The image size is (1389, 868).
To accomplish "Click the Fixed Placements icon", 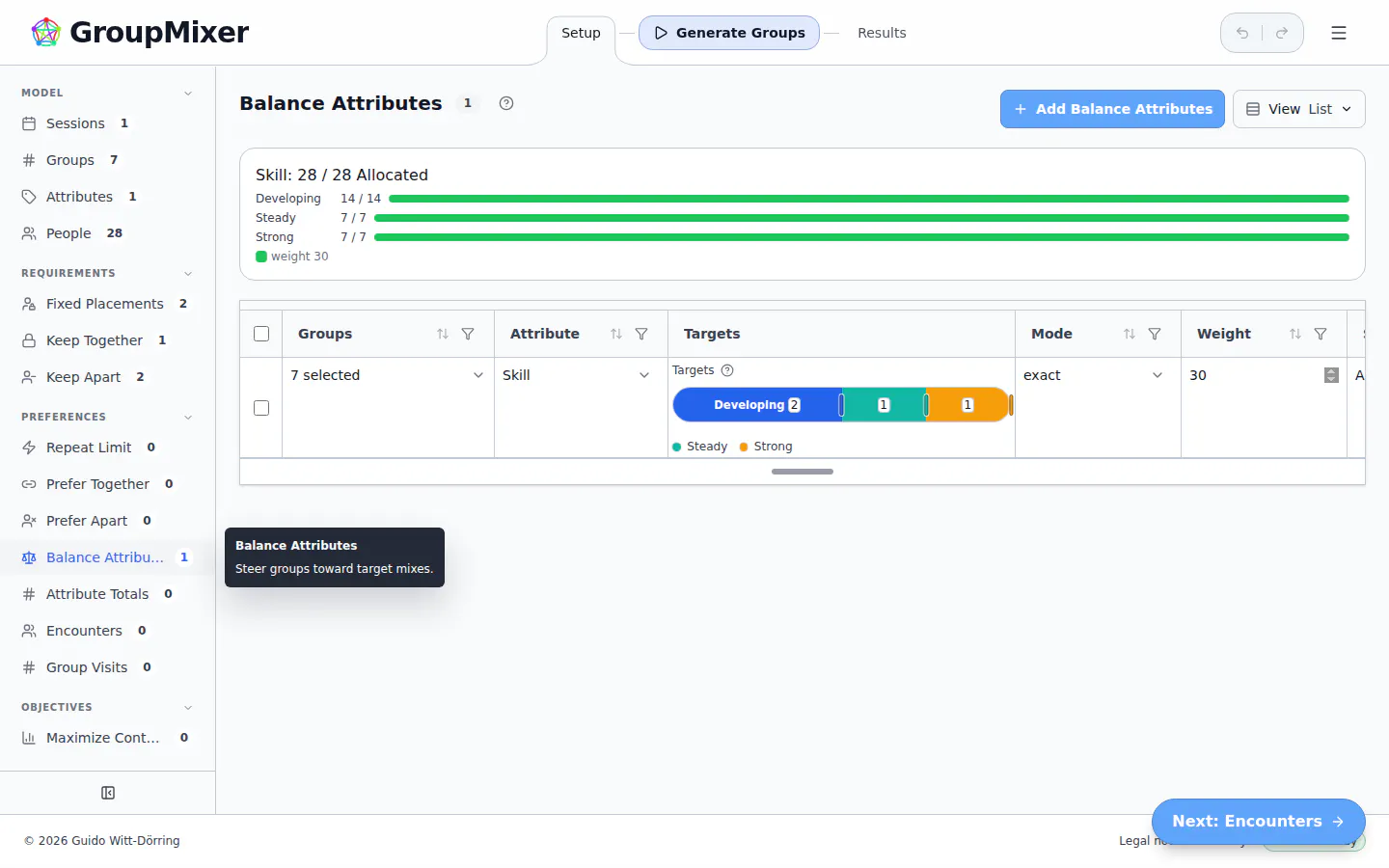I will click(x=29, y=304).
